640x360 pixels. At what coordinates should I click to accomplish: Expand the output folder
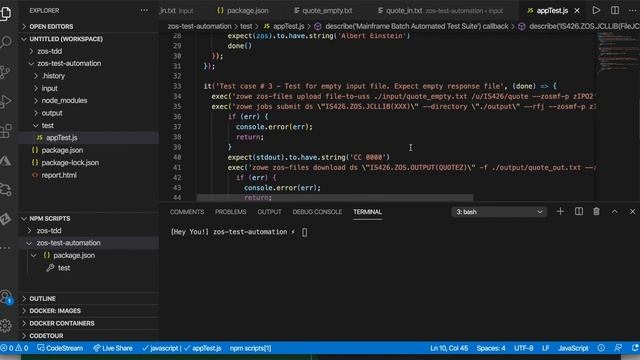click(88, 113)
